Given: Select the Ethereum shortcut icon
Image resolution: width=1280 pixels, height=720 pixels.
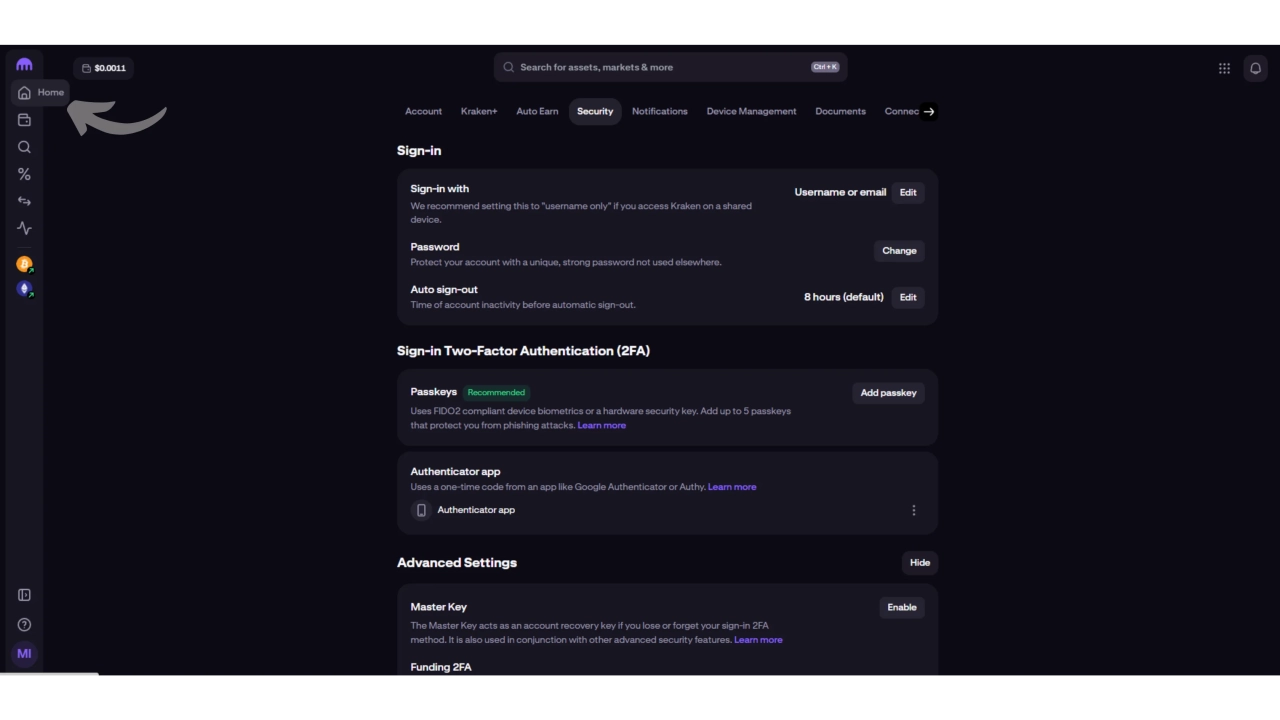Looking at the screenshot, I should pyautogui.click(x=24, y=289).
